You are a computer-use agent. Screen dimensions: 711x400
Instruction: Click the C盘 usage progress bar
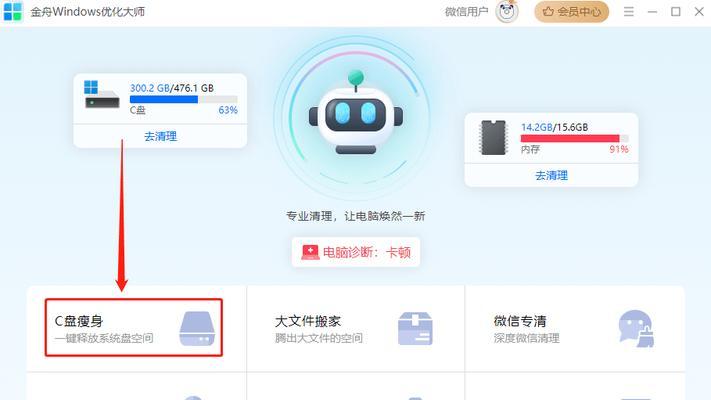(184, 99)
